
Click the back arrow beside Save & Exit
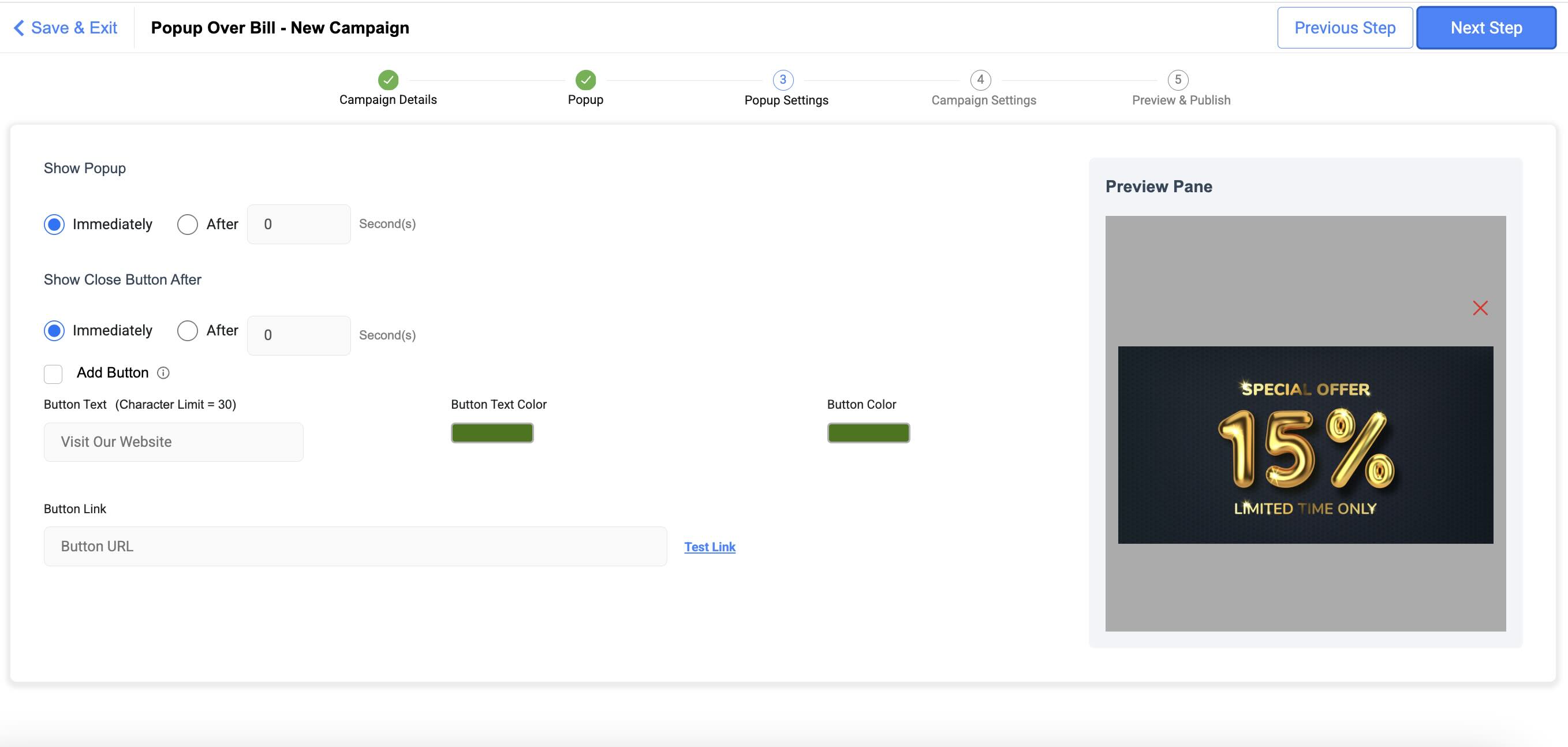[18, 27]
